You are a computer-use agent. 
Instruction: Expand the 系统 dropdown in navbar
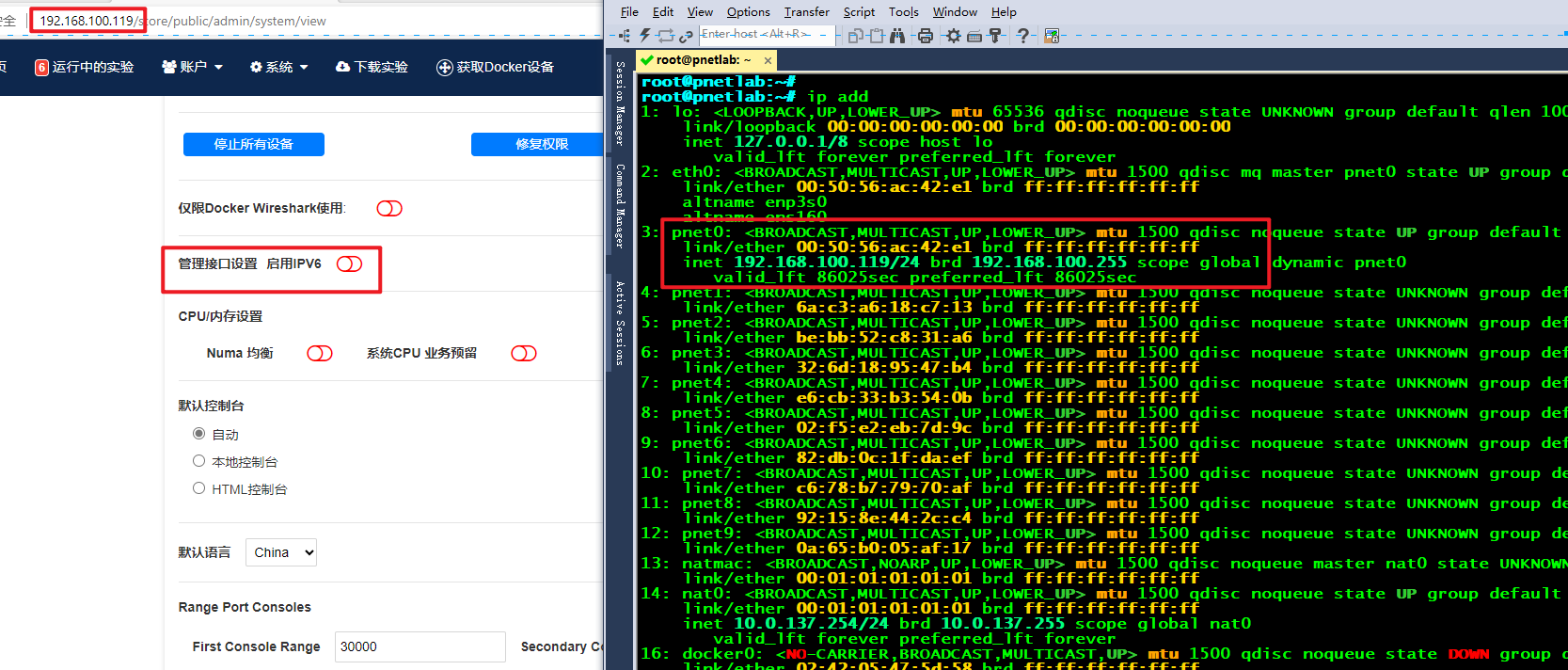[279, 67]
